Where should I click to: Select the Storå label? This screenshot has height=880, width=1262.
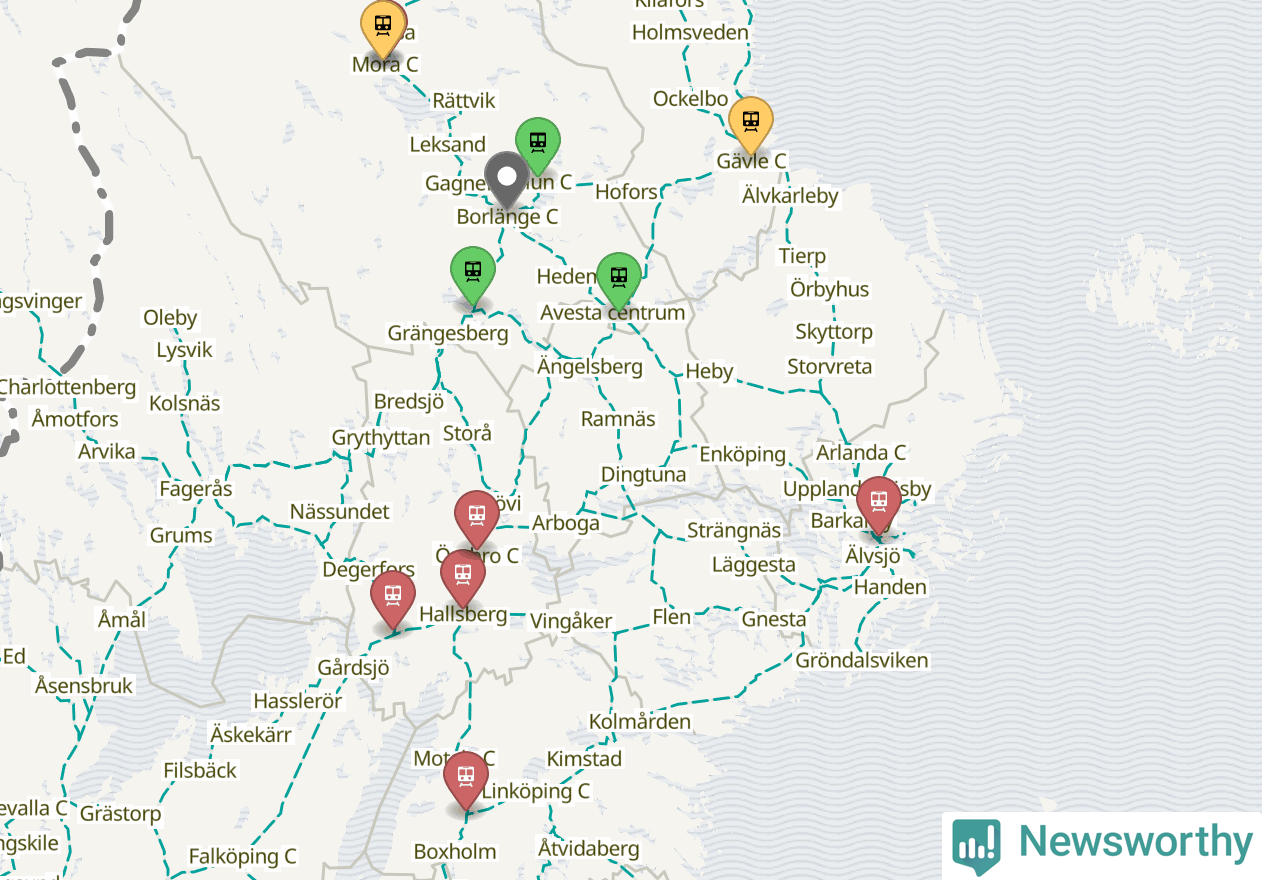[467, 433]
